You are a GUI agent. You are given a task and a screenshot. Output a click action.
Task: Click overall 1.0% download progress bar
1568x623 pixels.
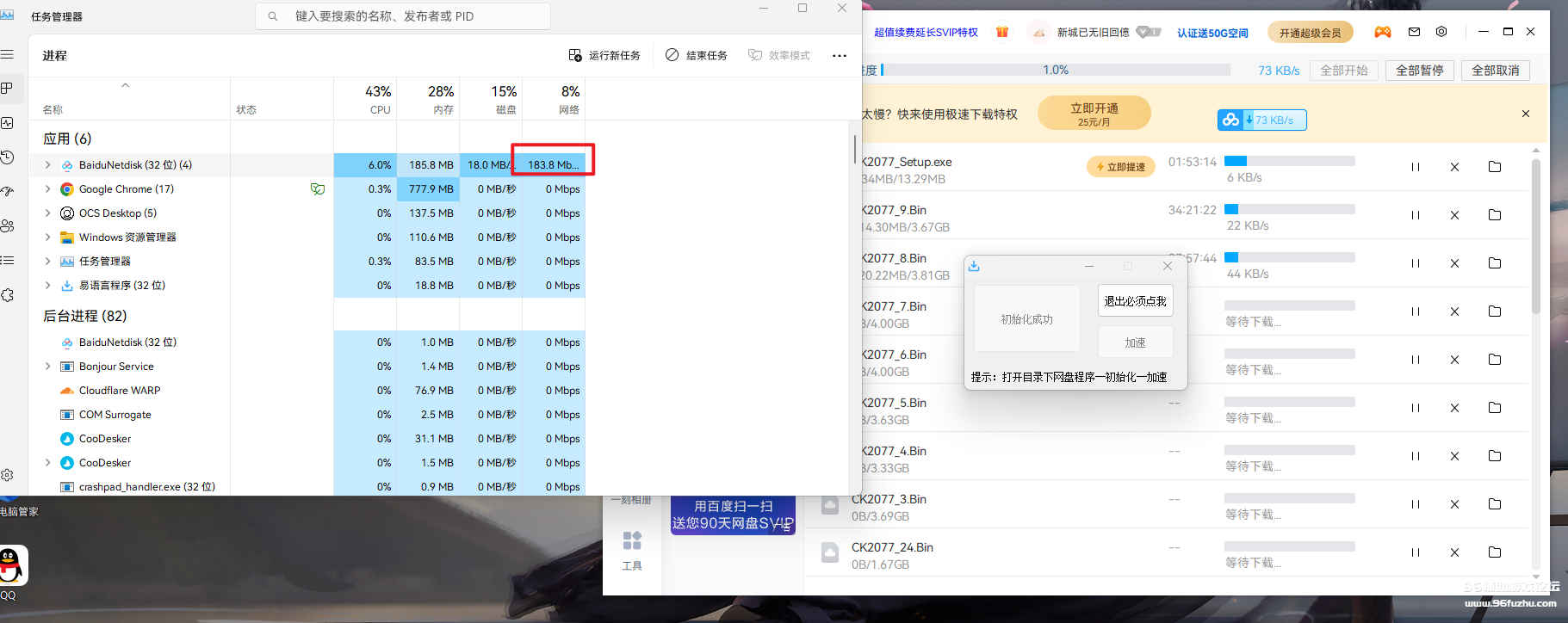[x=1056, y=70]
